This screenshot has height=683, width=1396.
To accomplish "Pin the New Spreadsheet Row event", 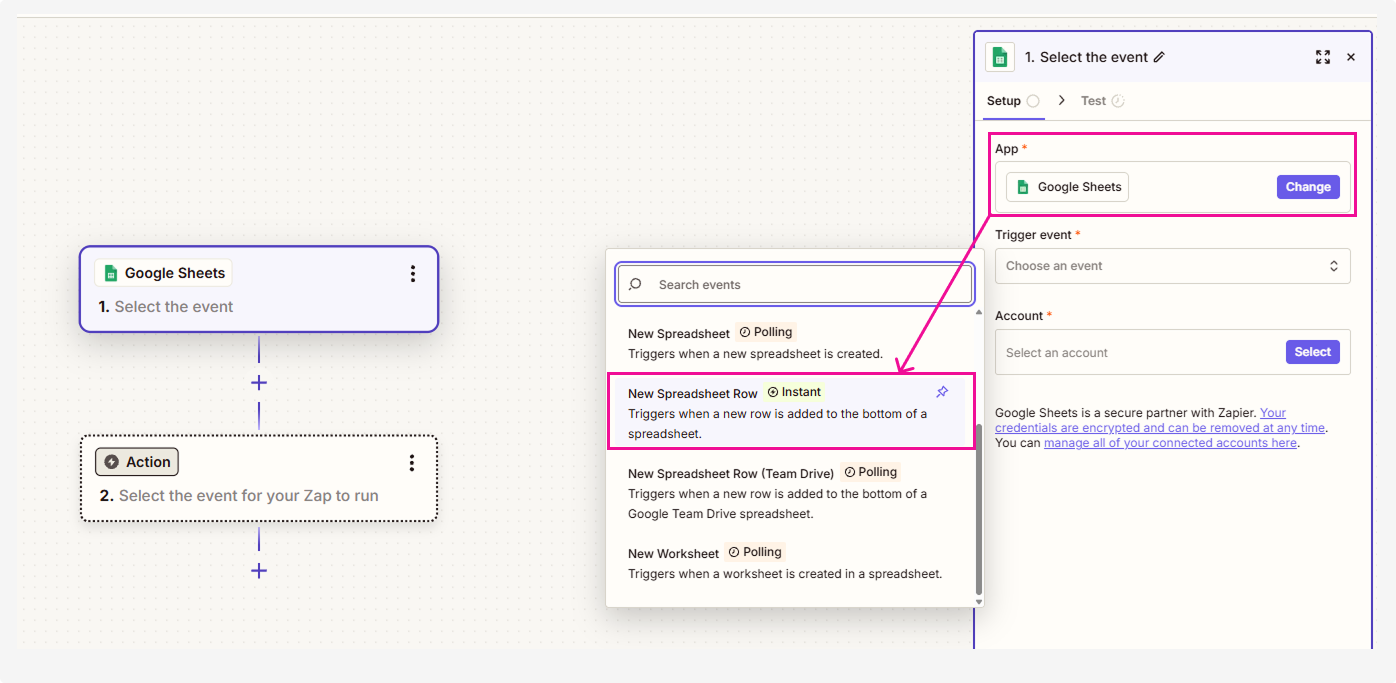I will point(941,392).
